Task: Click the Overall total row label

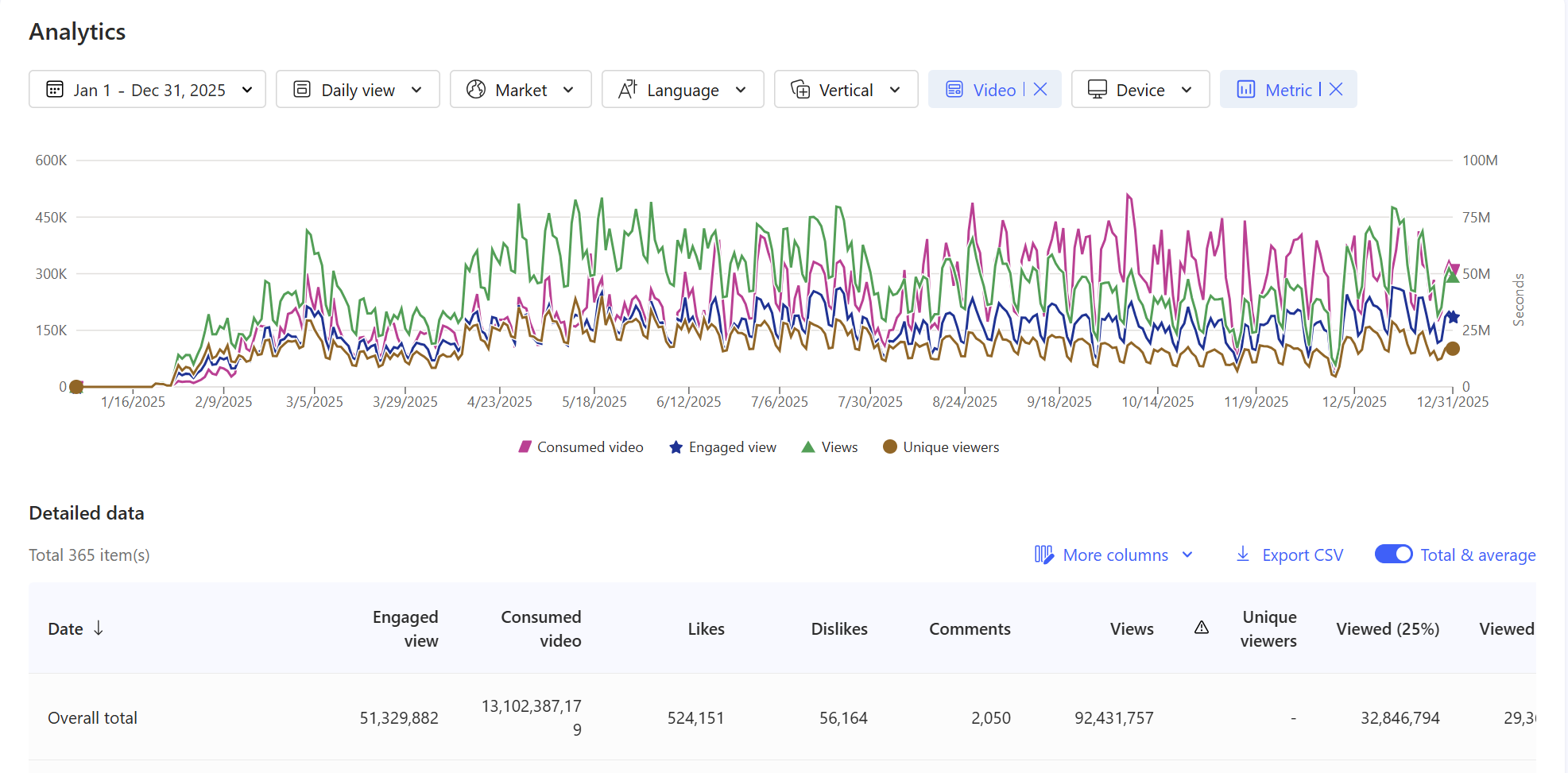Action: pos(92,717)
